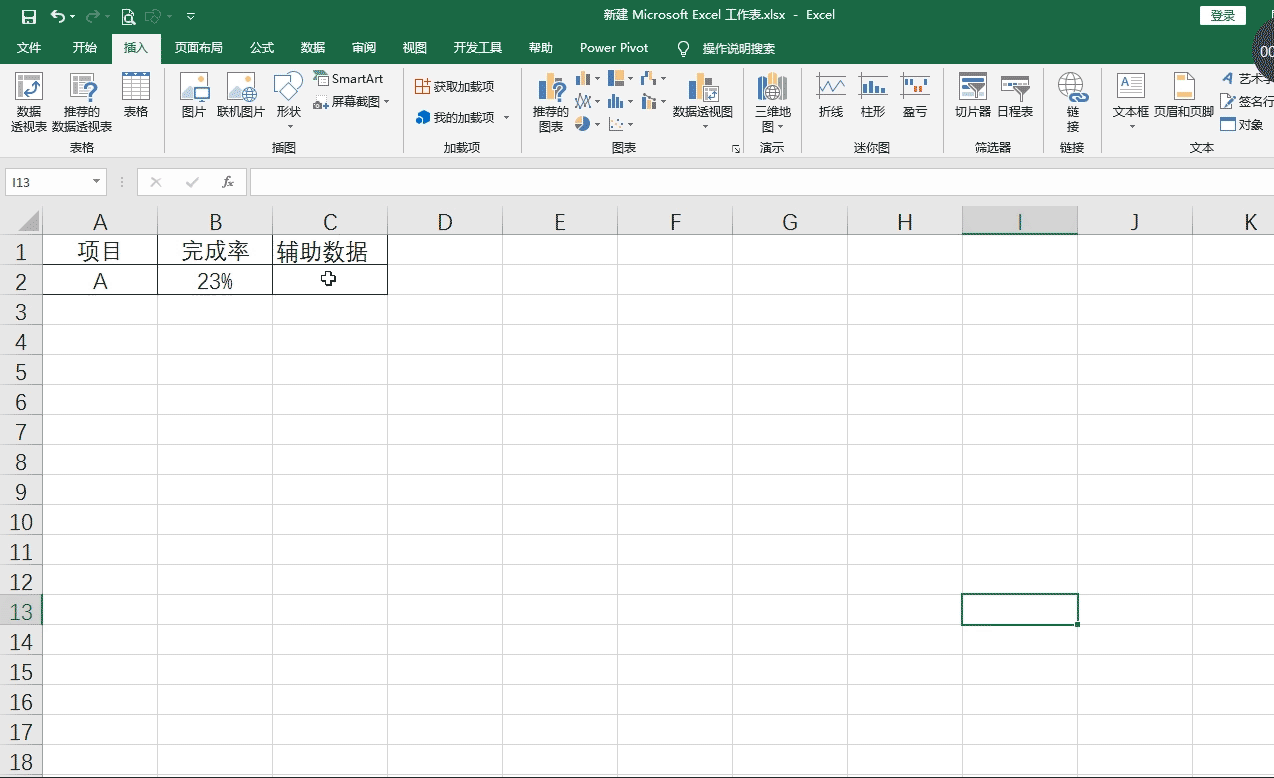Viewport: 1274px width, 778px height.
Task: Click the Insert Function fx button
Action: point(228,182)
